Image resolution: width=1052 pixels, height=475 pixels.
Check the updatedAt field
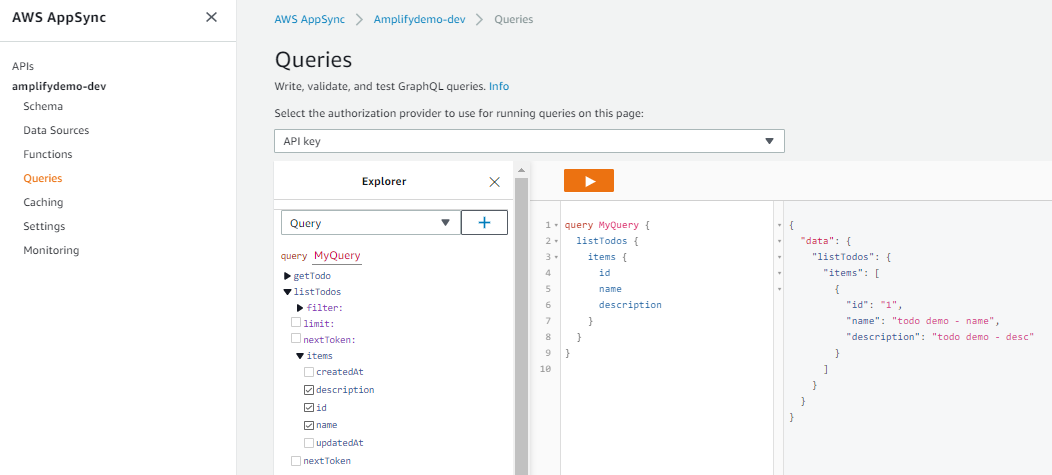pos(309,443)
